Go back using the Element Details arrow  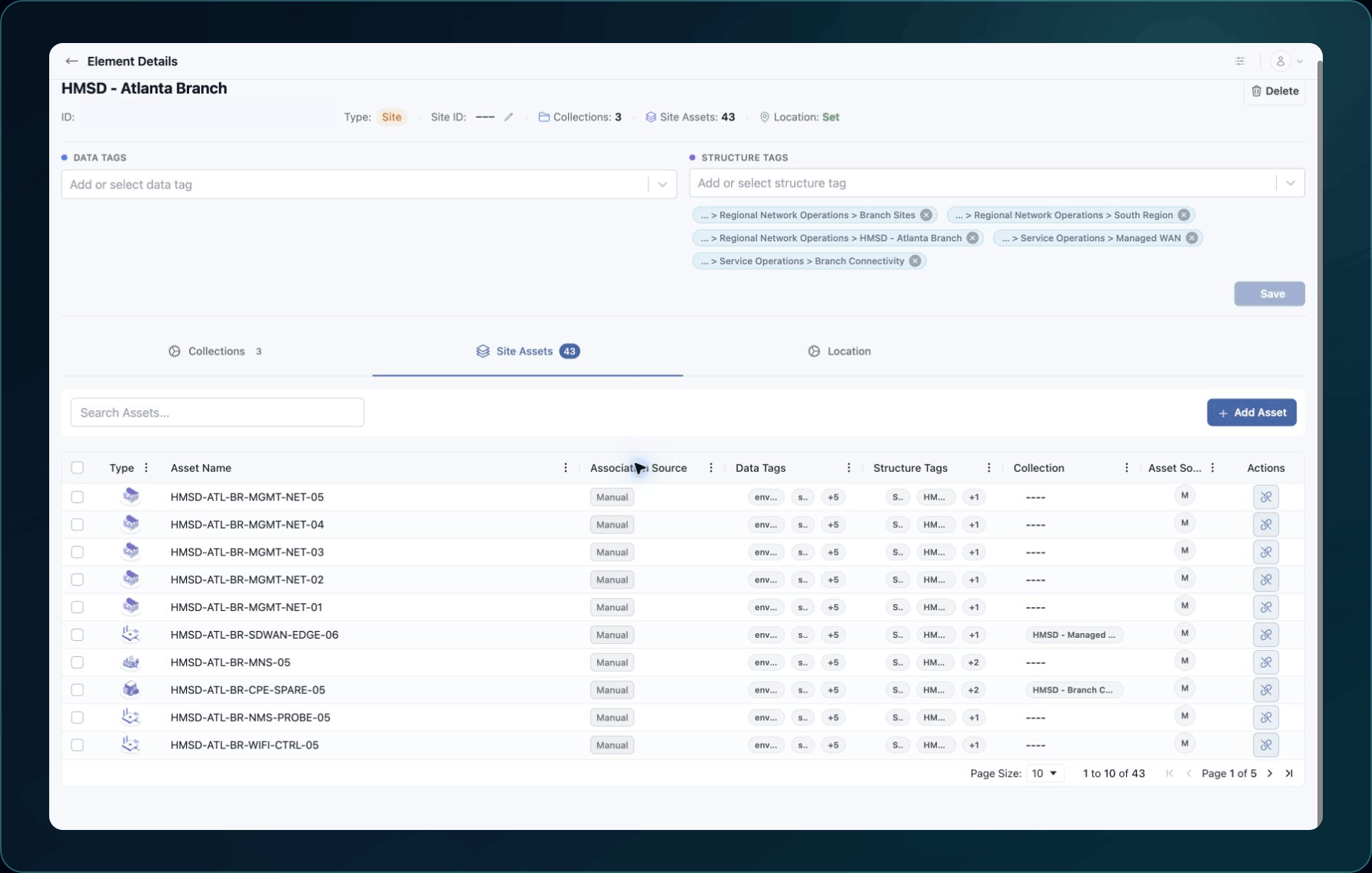tap(71, 61)
